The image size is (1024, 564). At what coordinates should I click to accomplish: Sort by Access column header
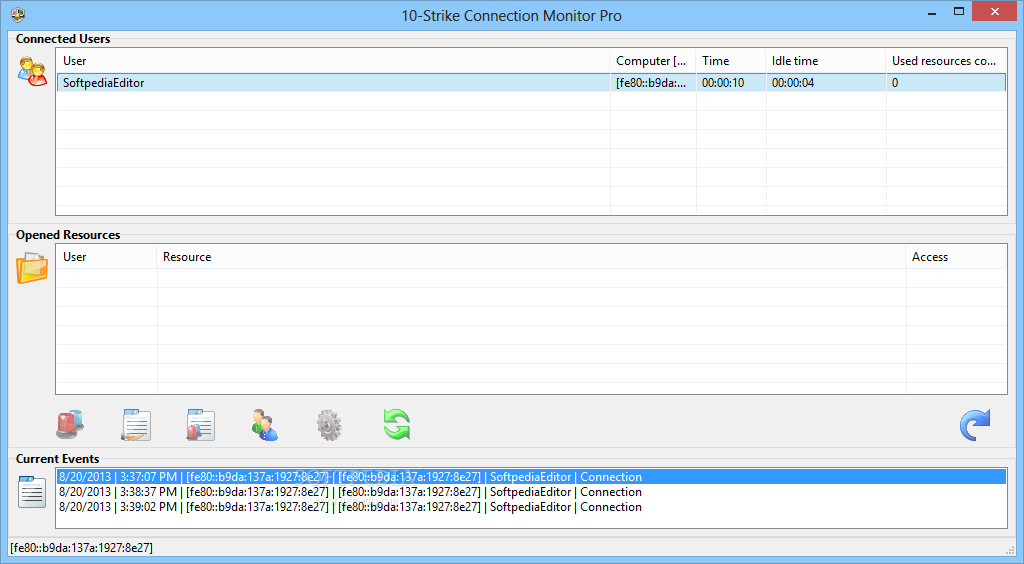pyautogui.click(x=956, y=257)
